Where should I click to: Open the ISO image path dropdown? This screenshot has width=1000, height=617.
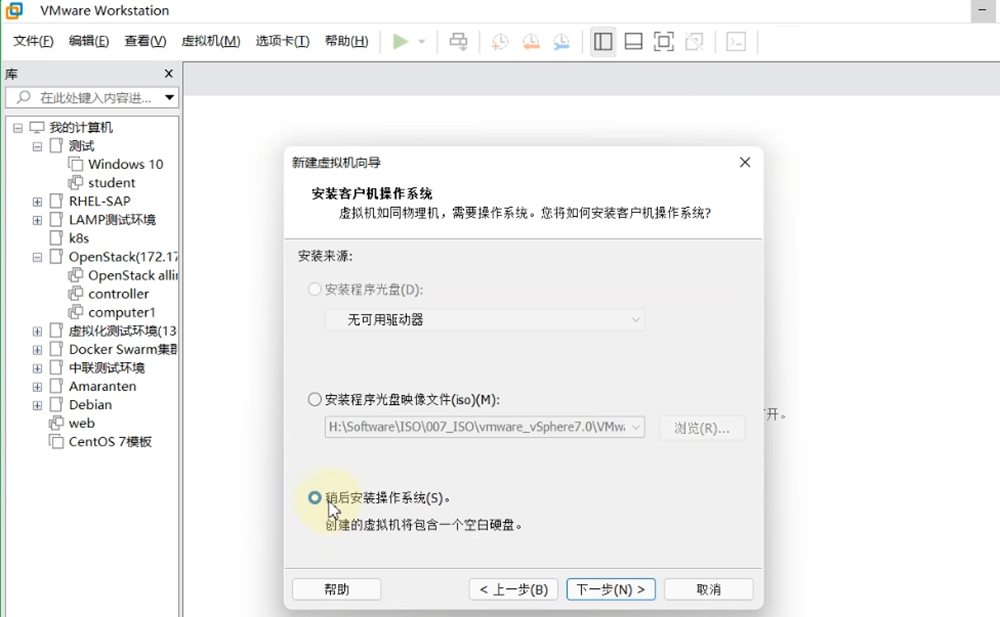(x=635, y=427)
